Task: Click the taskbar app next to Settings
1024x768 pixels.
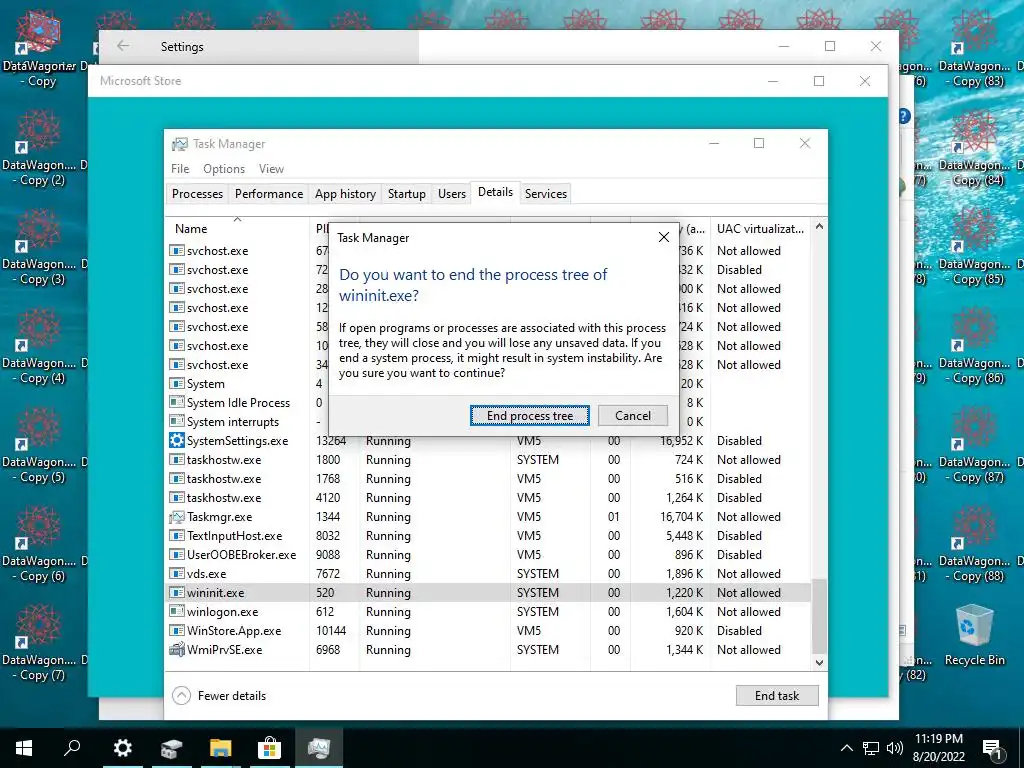Action: [171, 748]
